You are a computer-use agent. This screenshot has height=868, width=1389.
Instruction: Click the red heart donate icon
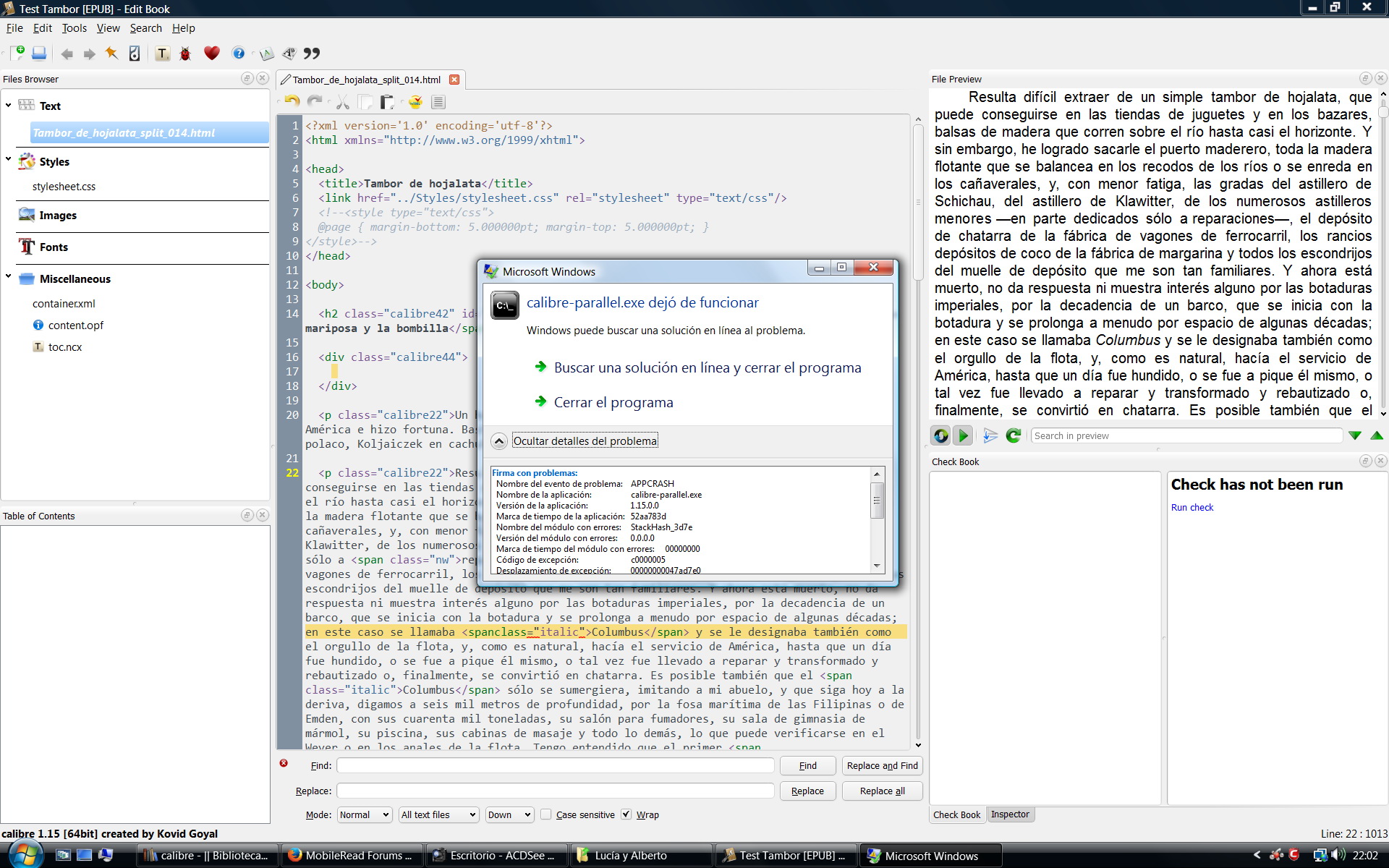(x=211, y=53)
